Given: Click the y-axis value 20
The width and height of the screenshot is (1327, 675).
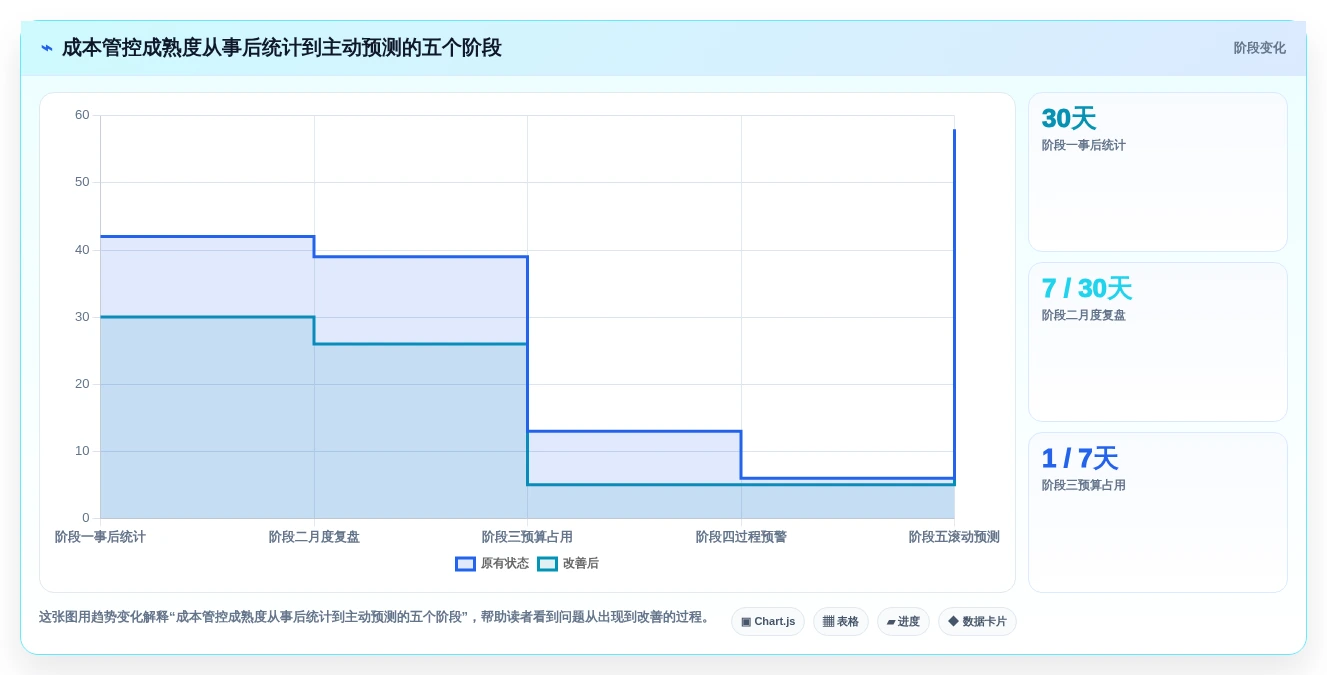Looking at the screenshot, I should tap(82, 384).
